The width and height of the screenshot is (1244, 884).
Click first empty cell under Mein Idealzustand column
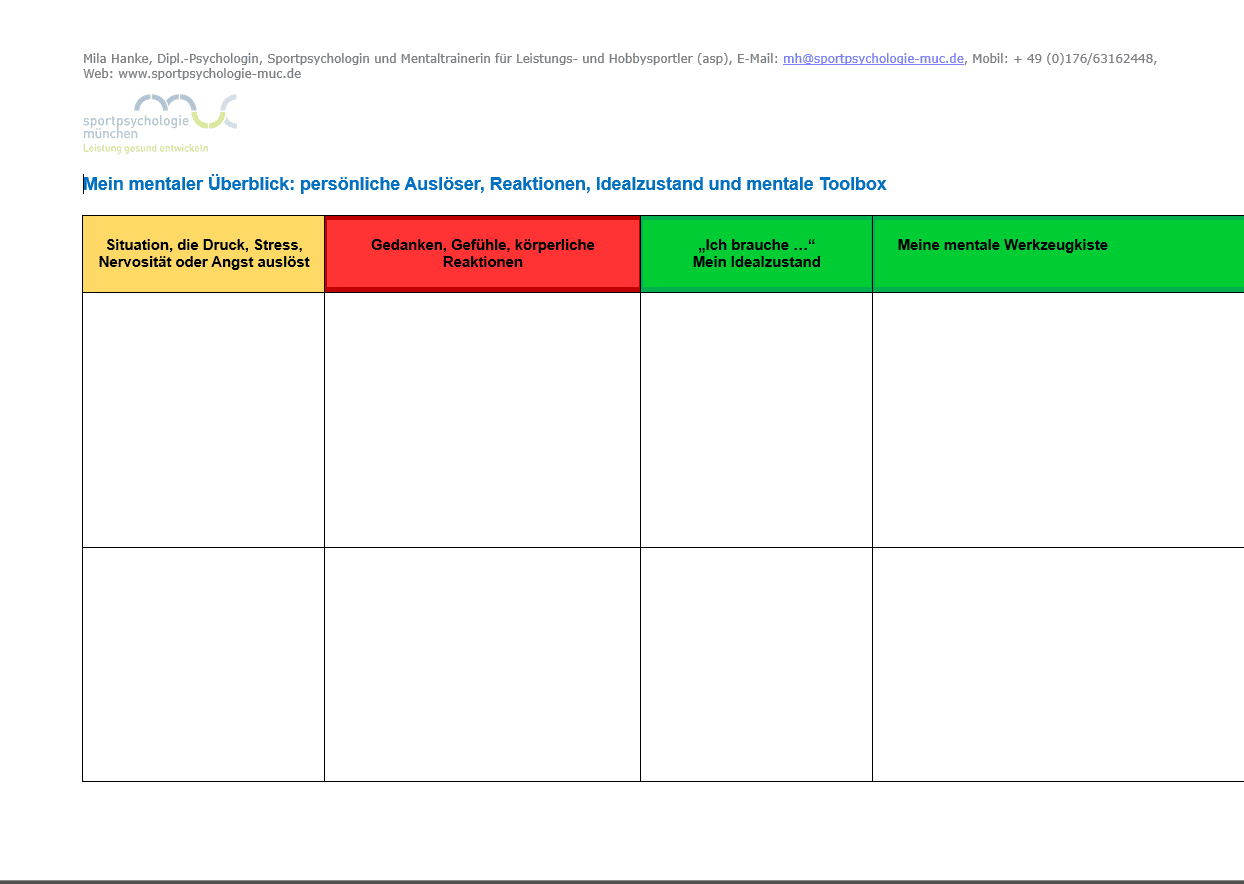756,420
